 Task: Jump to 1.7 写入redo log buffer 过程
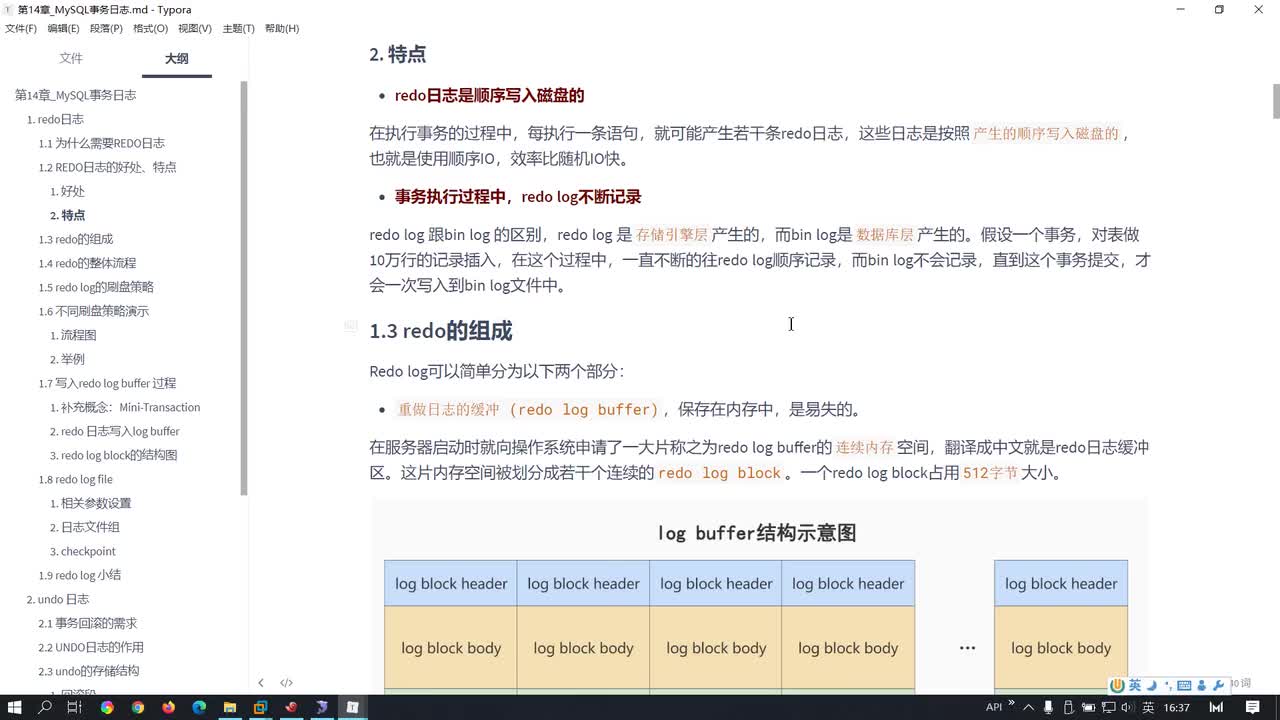tap(107, 383)
